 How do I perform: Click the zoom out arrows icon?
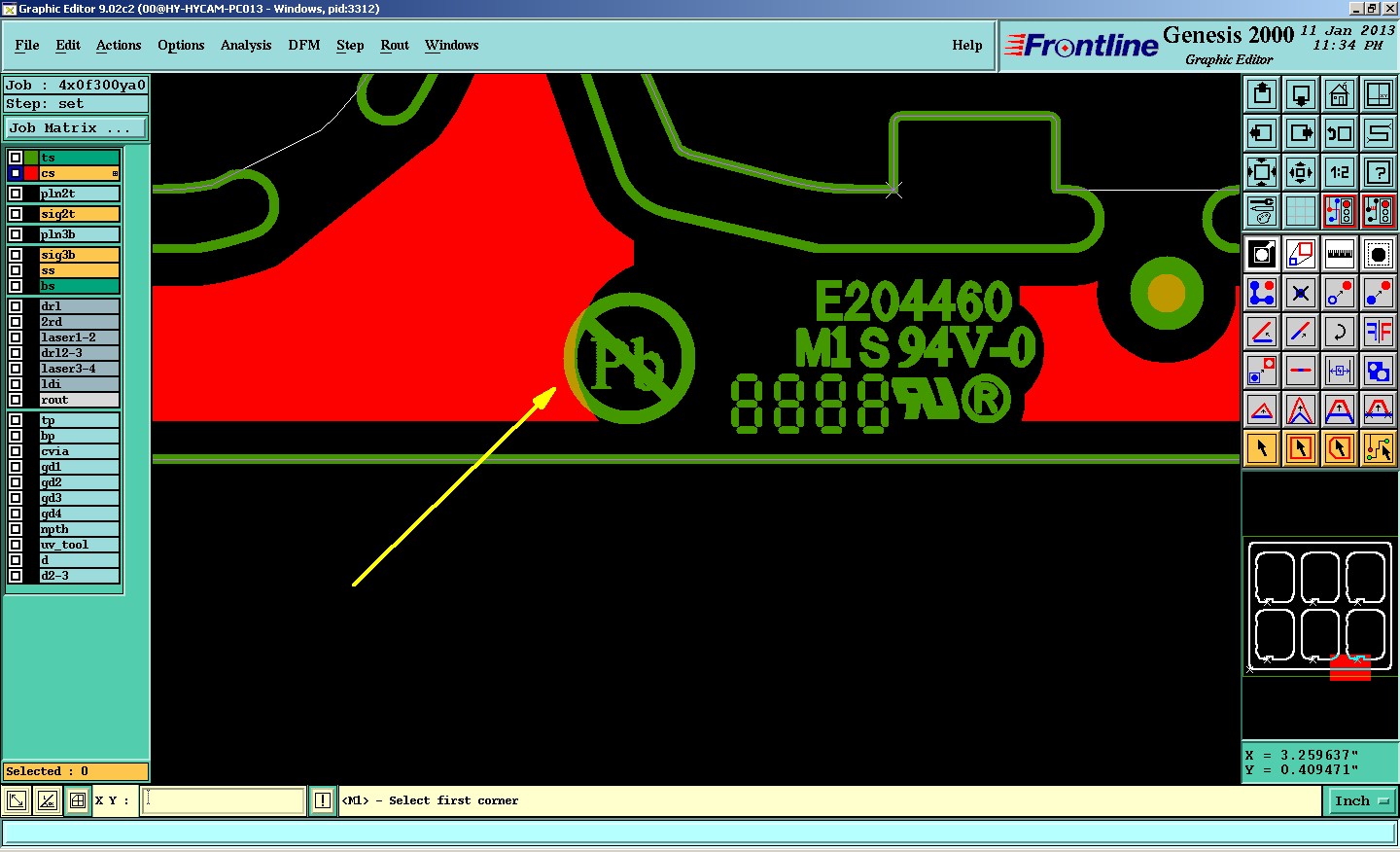click(x=1301, y=172)
